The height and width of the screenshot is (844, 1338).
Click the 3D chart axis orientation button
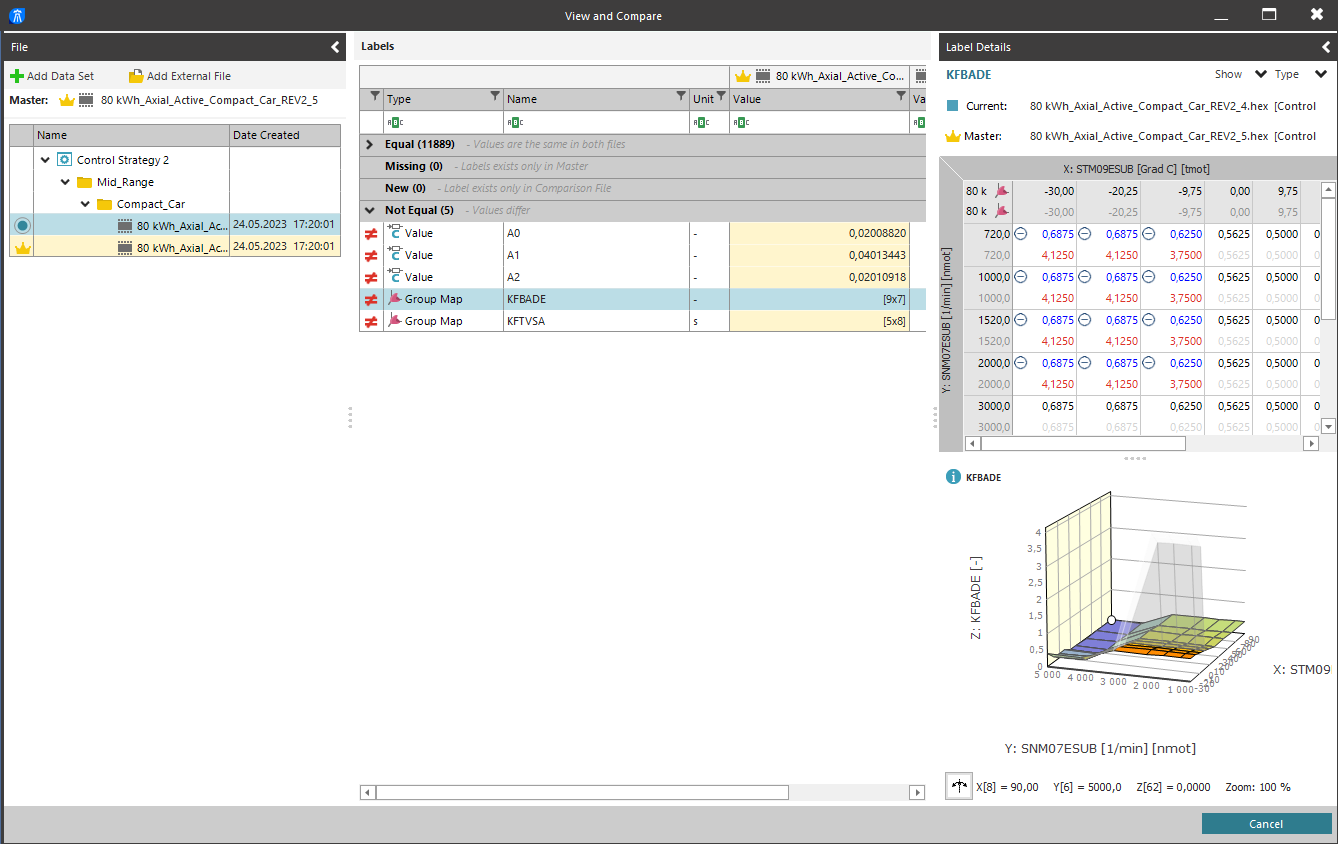pyautogui.click(x=959, y=786)
